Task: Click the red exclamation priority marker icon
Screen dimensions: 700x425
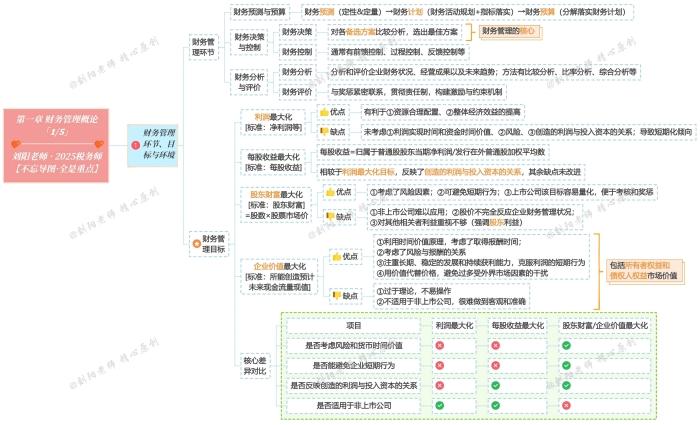Action: click(x=135, y=146)
